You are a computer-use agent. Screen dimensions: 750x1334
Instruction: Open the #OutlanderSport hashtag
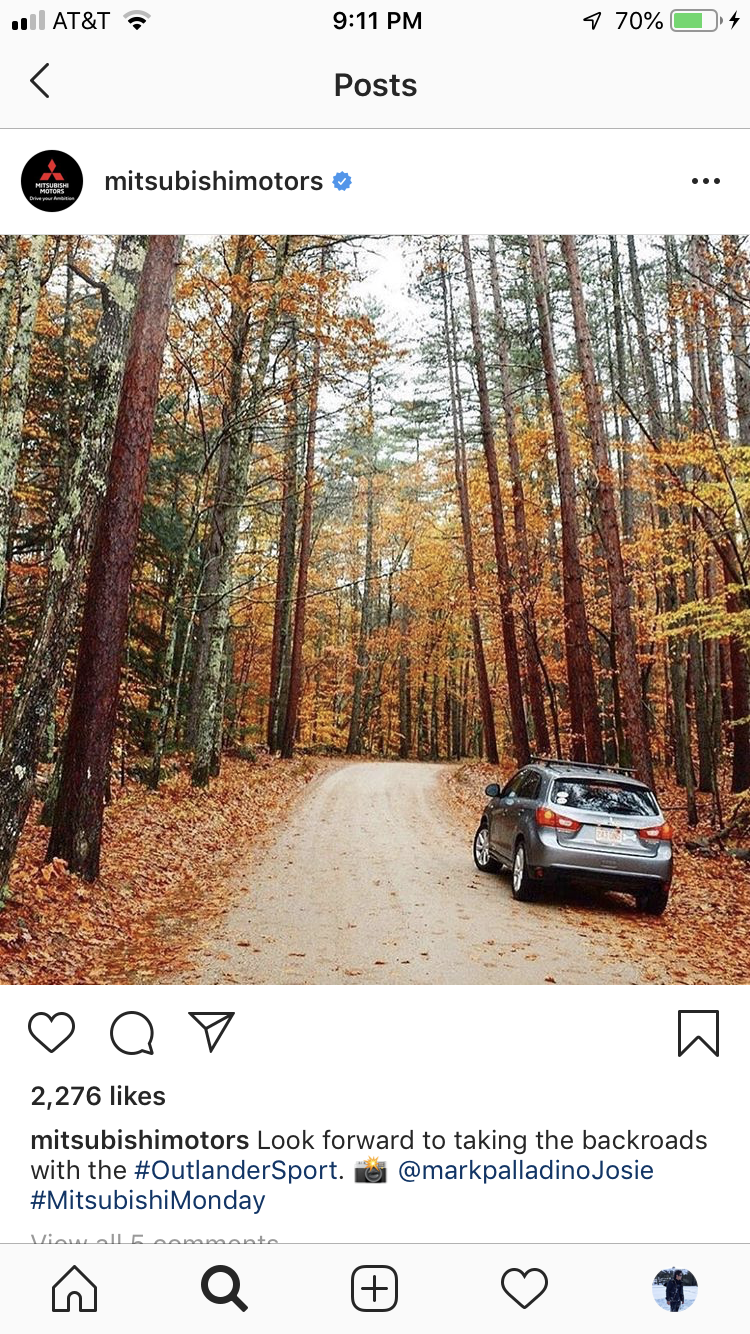coord(237,1170)
